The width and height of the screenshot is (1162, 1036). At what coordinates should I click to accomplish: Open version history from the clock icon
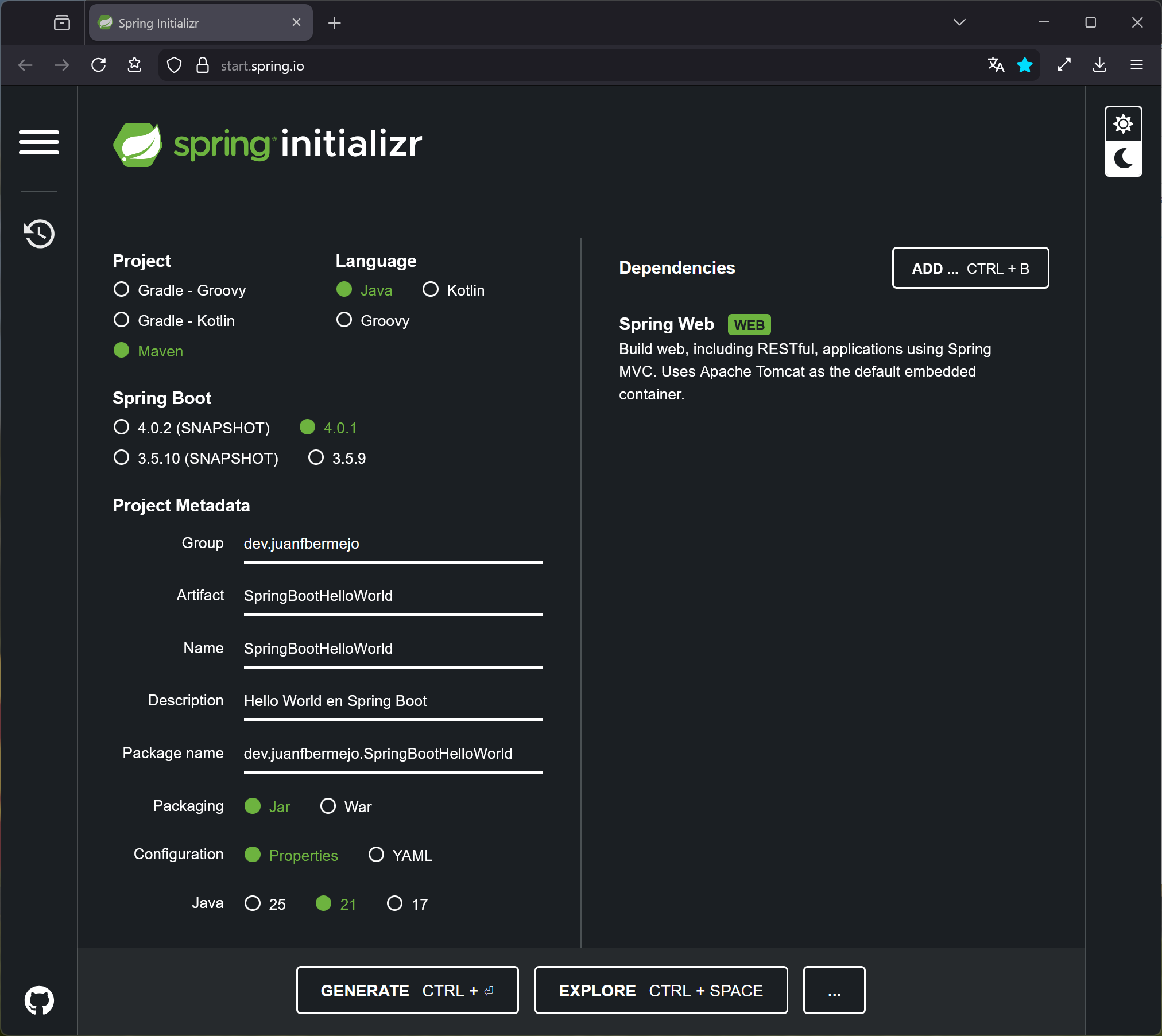coord(38,234)
